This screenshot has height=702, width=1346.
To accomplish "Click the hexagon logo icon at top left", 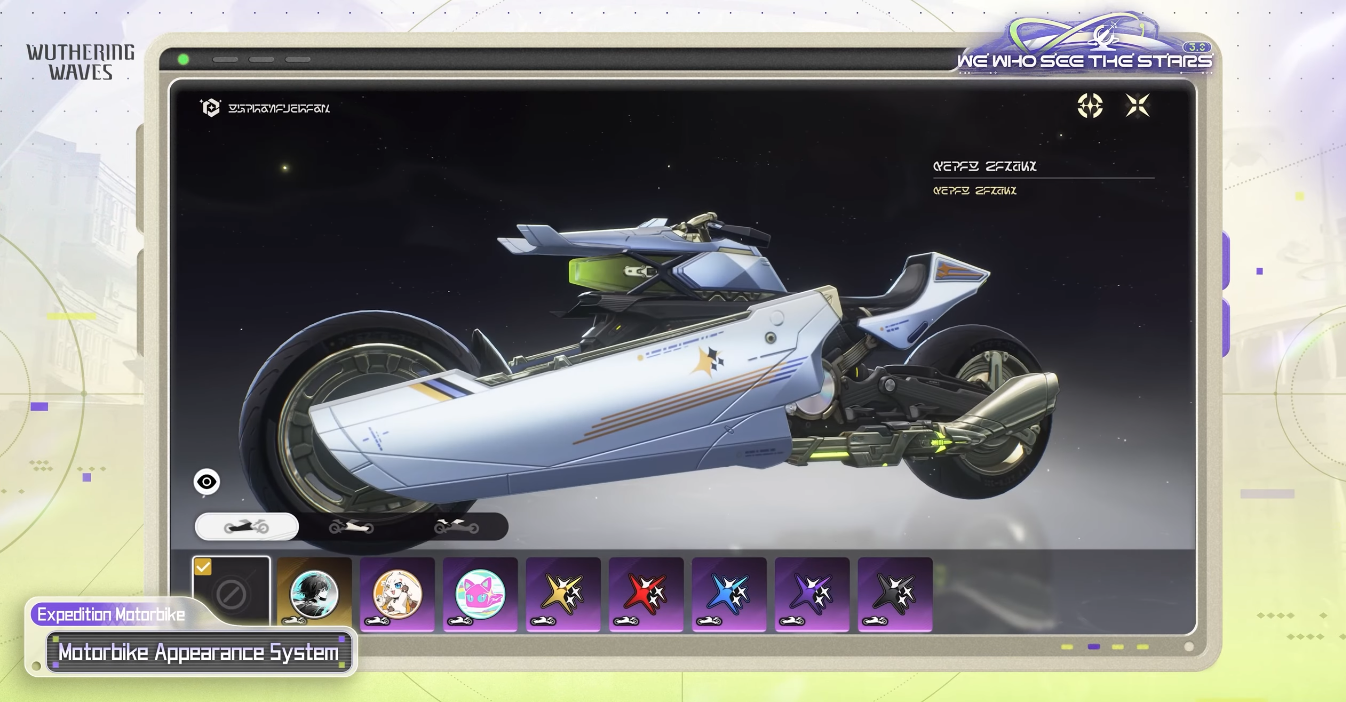I will tap(210, 108).
